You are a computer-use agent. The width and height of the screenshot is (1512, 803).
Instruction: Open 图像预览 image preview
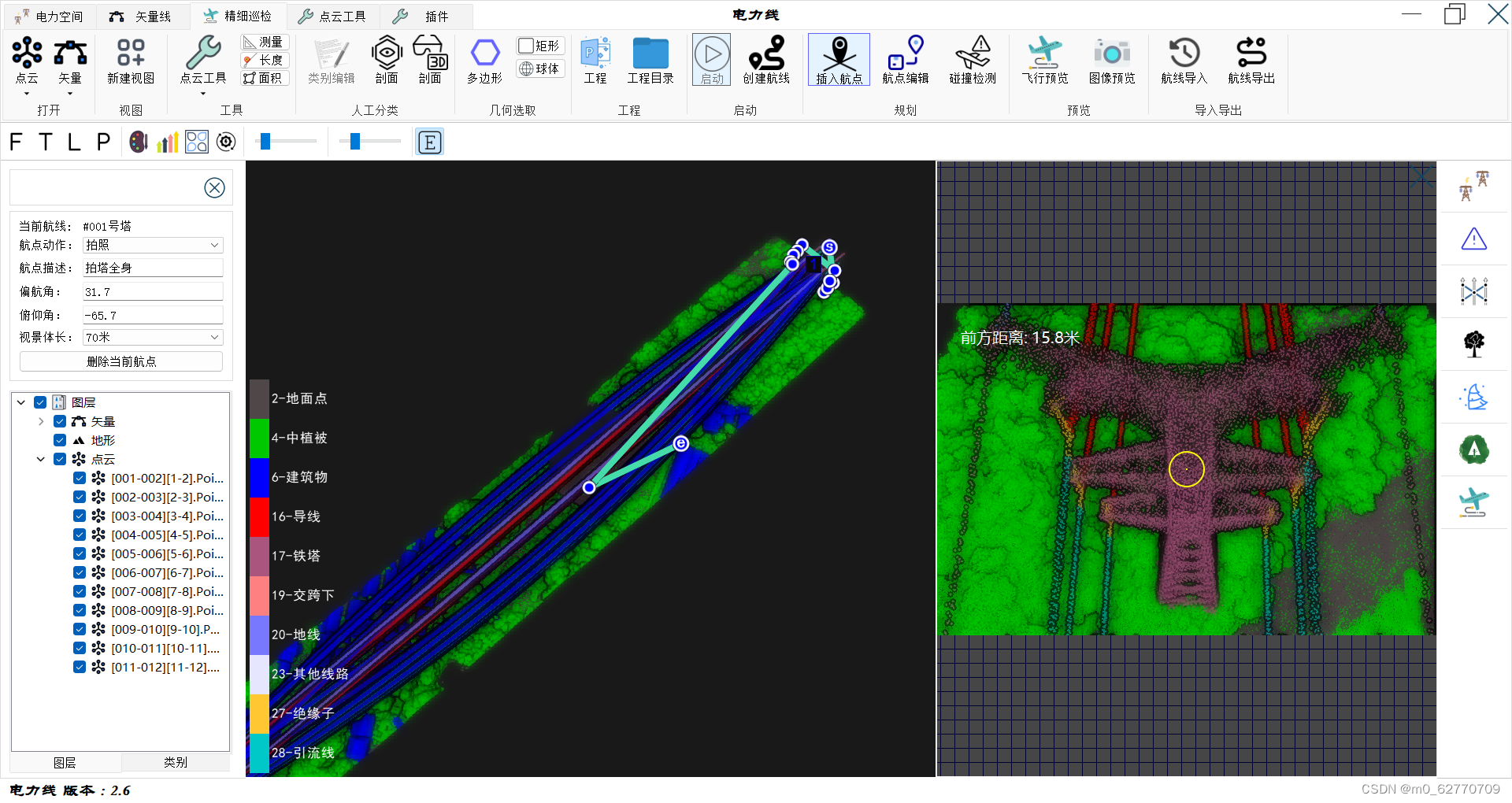(1112, 61)
